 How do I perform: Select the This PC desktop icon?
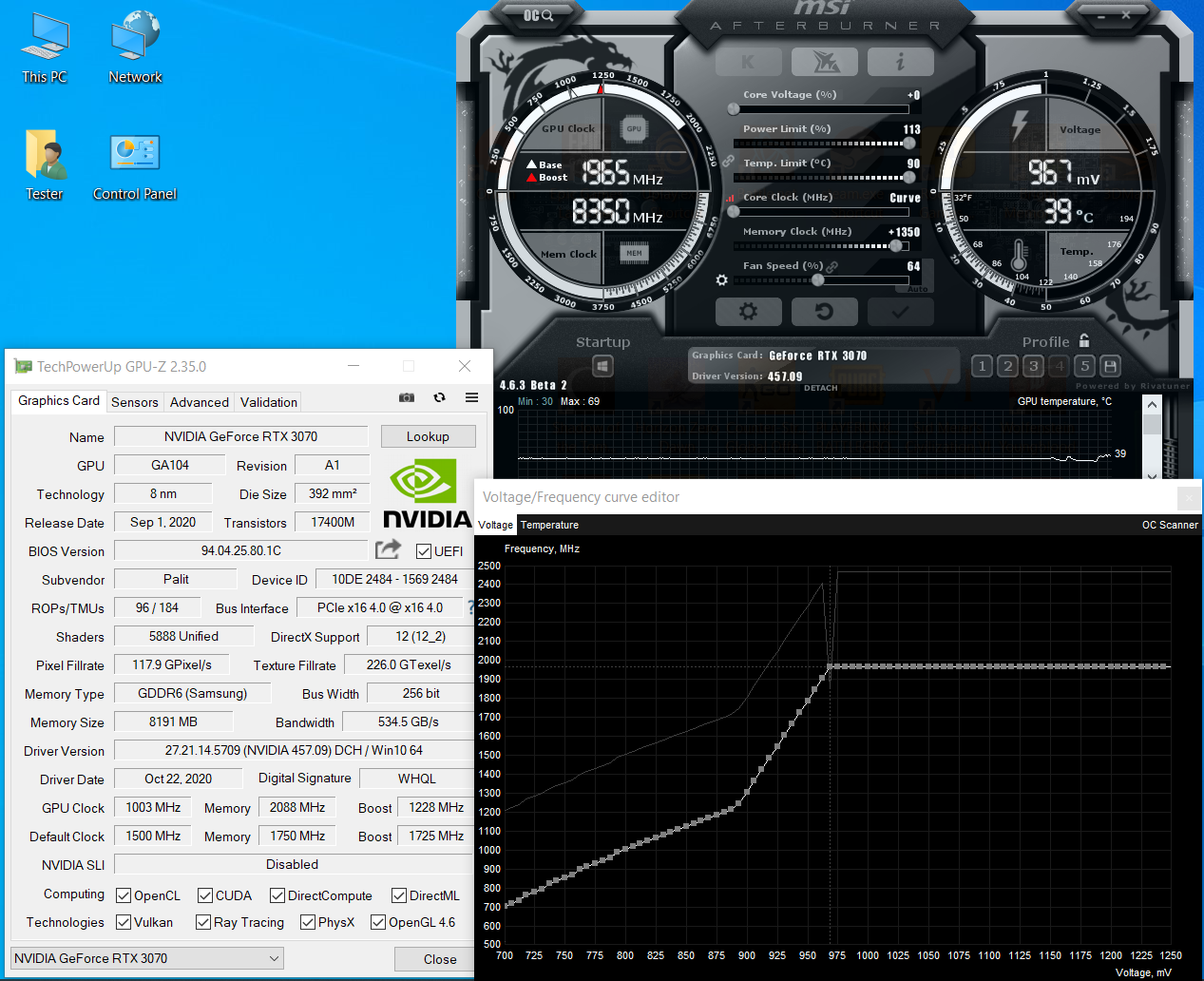[45, 49]
